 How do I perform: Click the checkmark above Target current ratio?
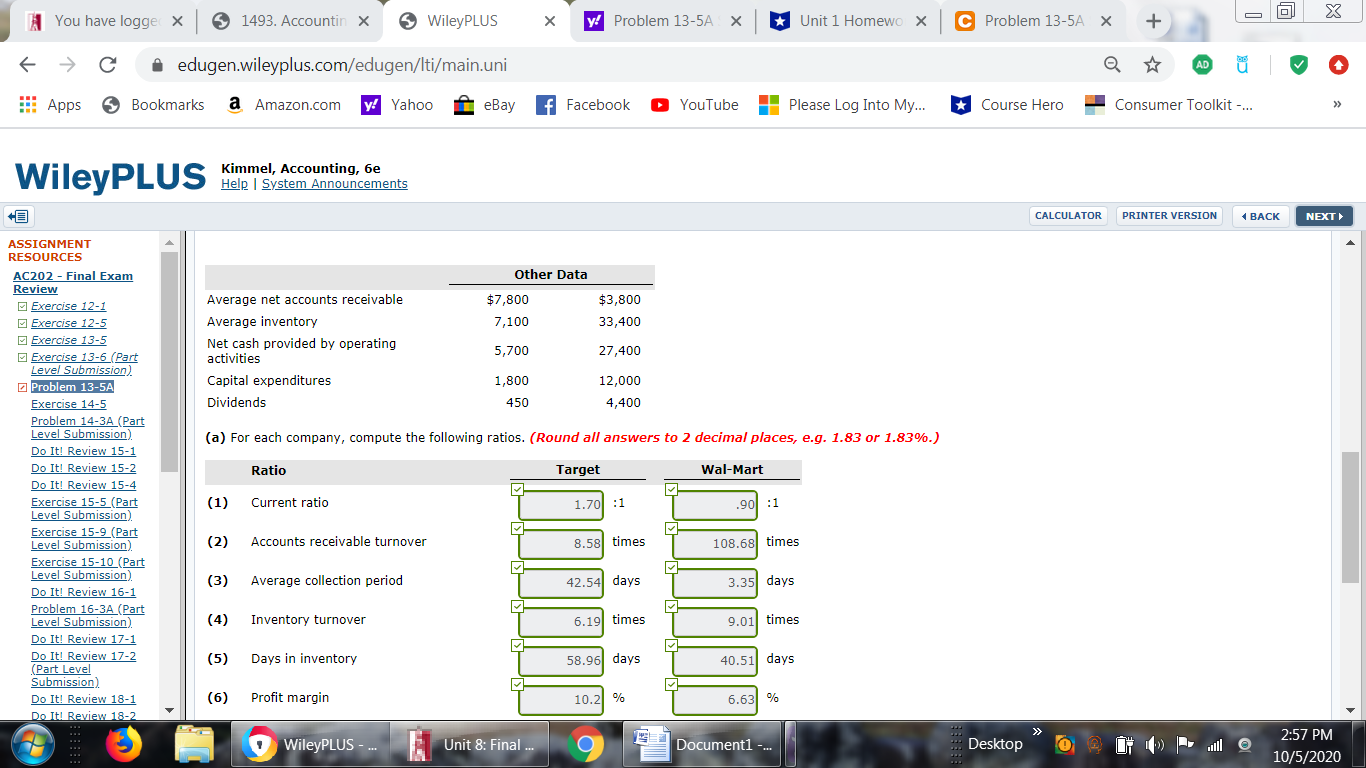[x=517, y=488]
